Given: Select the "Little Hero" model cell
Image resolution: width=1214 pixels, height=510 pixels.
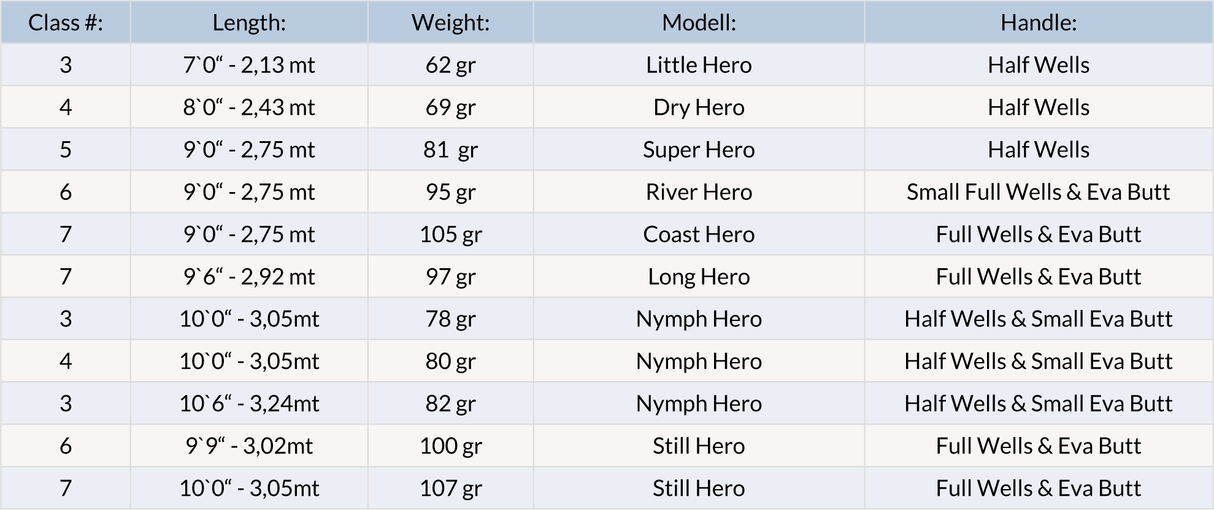Looking at the screenshot, I should tap(698, 65).
